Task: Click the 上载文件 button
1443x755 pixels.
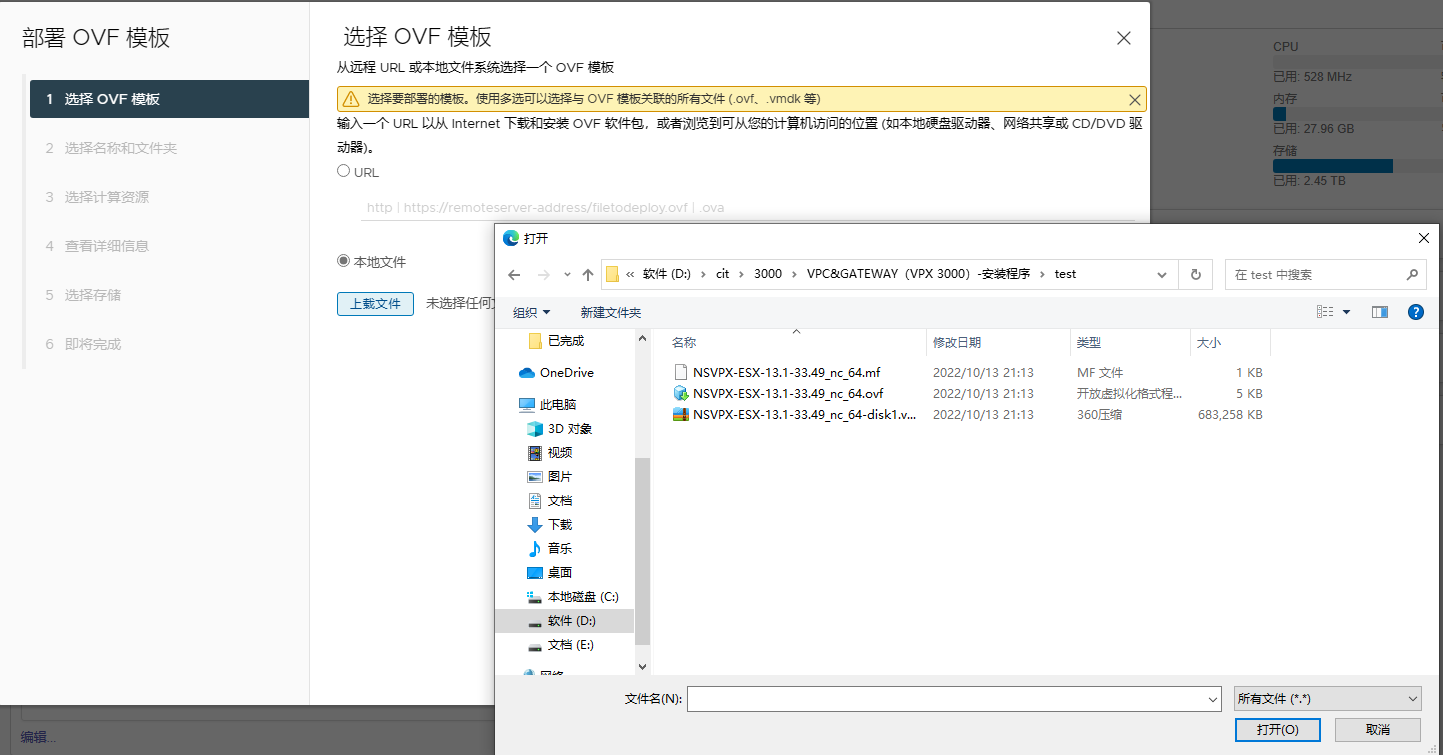Action: pyautogui.click(x=375, y=304)
